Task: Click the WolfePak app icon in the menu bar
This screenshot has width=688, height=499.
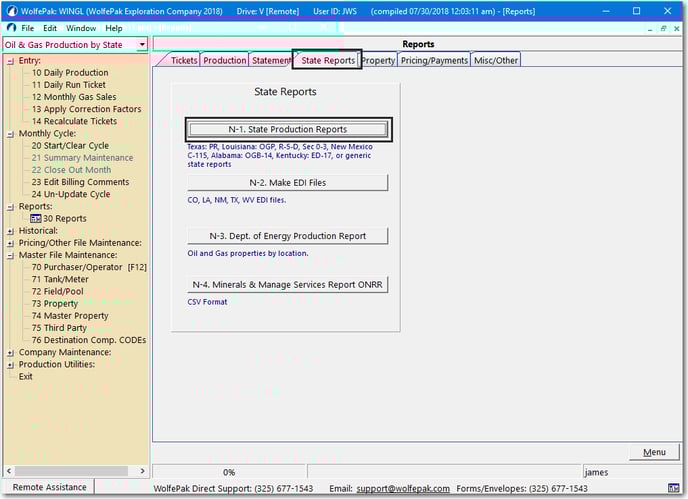Action: click(x=11, y=28)
